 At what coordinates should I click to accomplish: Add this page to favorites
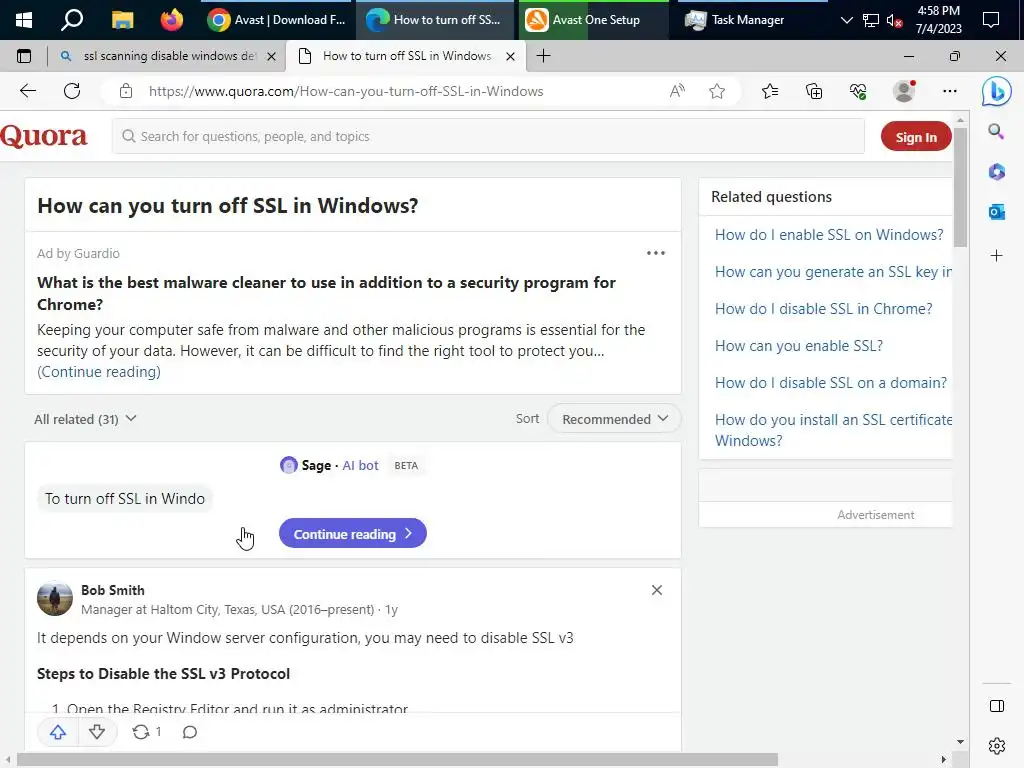coord(717,91)
